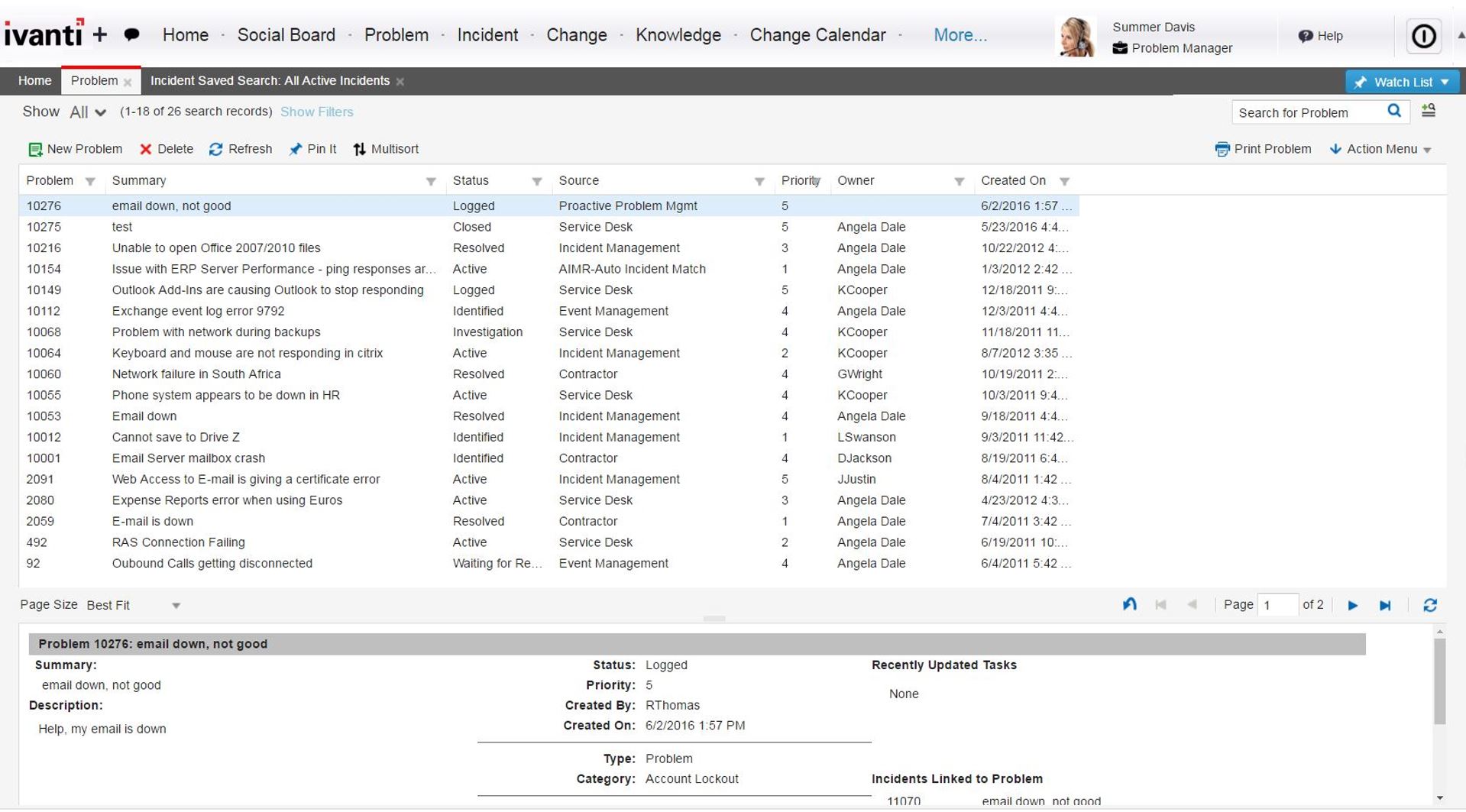Open Multisort option
This screenshot has width=1466, height=812.
click(386, 149)
